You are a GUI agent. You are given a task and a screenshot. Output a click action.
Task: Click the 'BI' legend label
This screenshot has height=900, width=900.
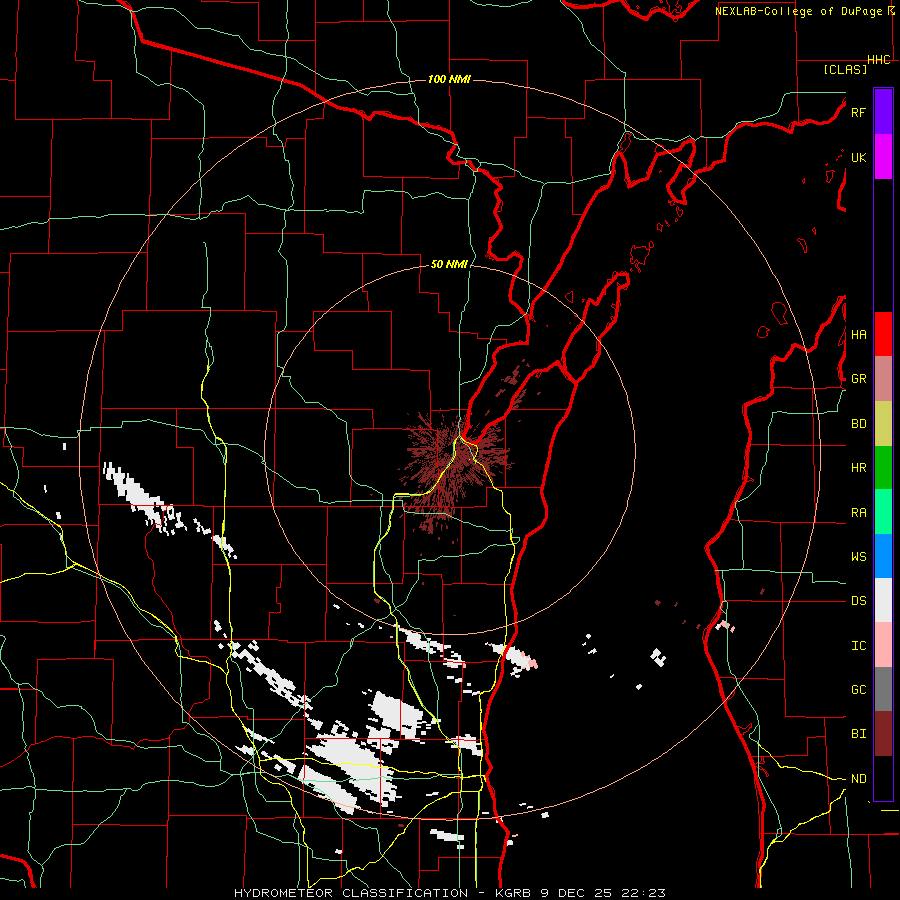(x=858, y=734)
